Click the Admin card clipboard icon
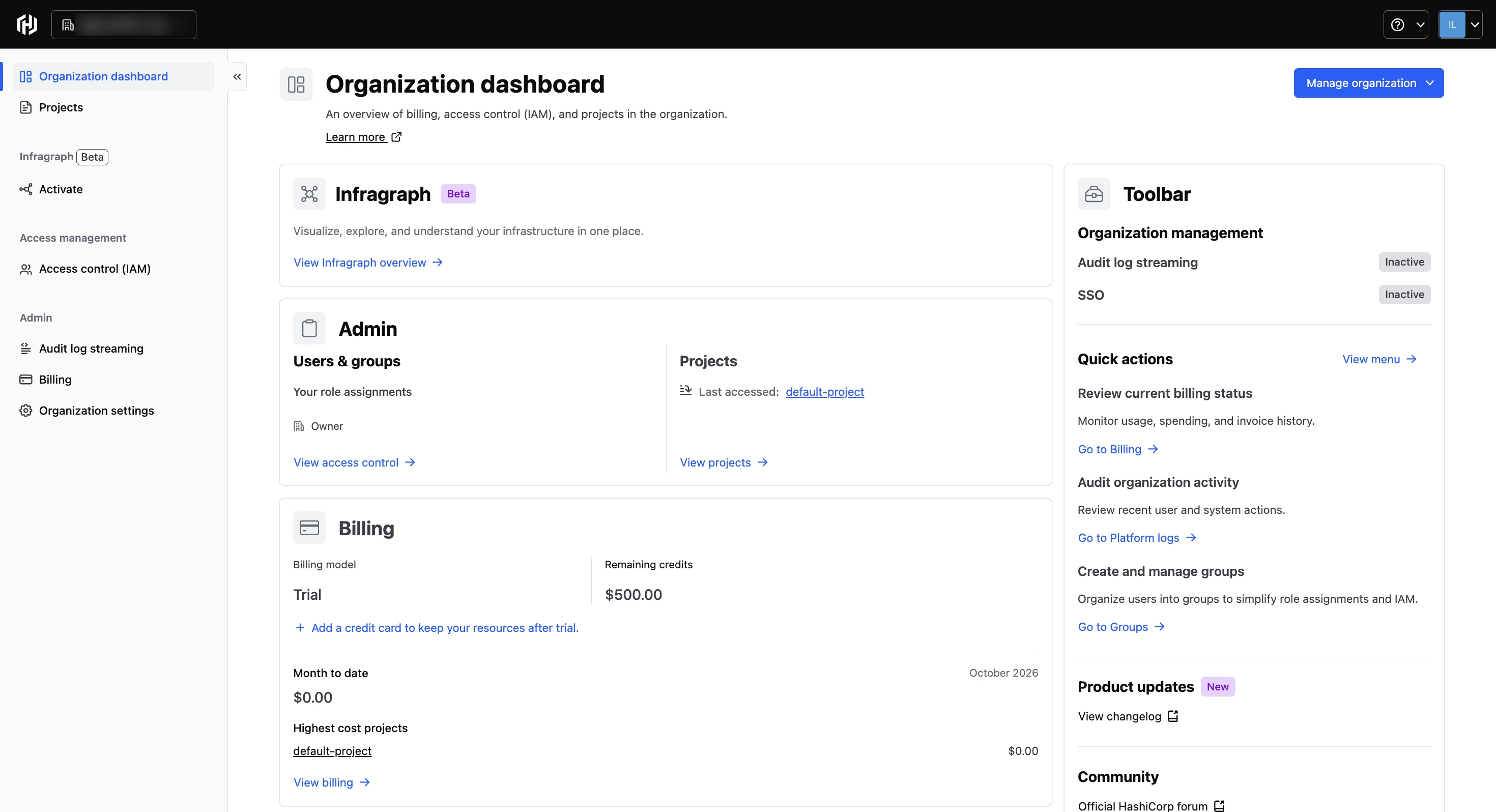 pyautogui.click(x=309, y=328)
